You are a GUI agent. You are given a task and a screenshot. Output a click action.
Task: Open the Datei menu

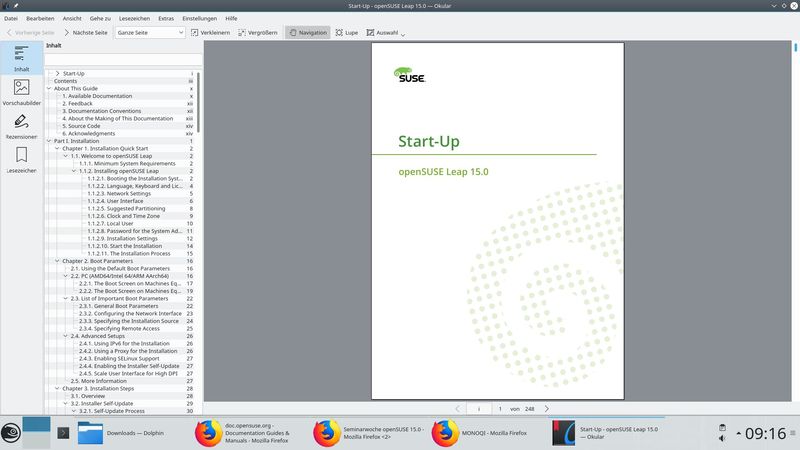(11, 18)
